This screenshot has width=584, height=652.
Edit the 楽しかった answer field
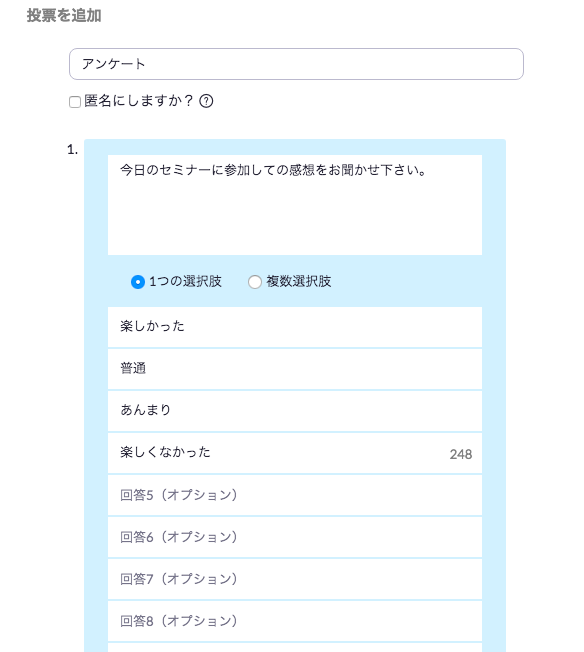point(295,327)
